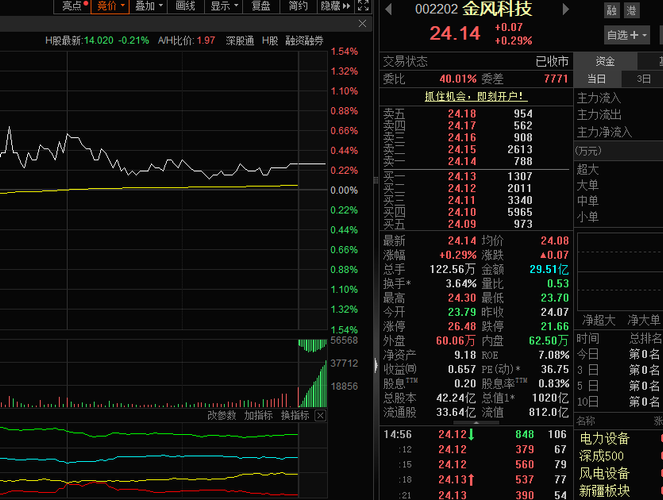Click the 56568 volume axis label

click(x=344, y=340)
